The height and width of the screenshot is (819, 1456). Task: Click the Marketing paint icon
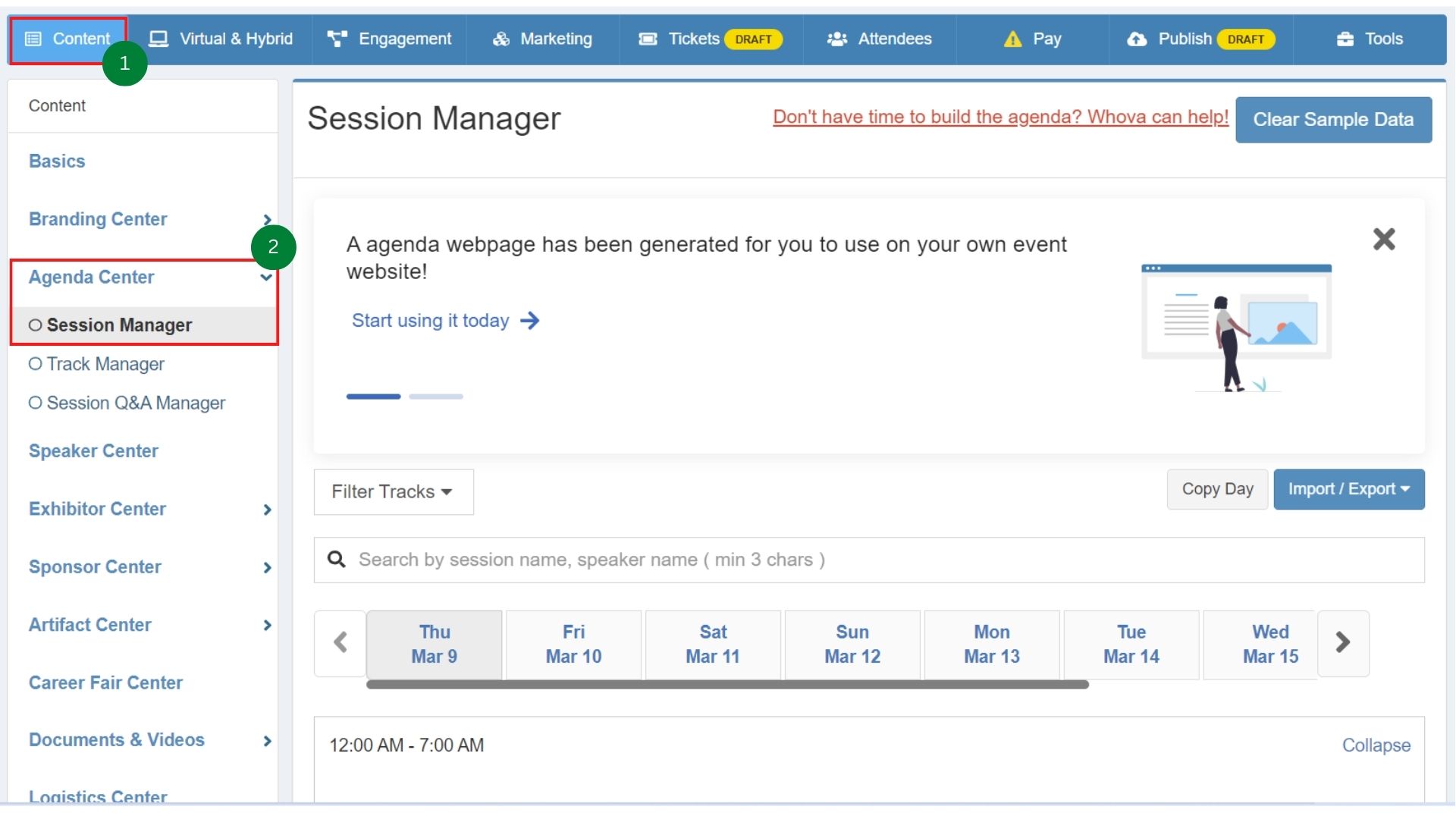[x=501, y=38]
